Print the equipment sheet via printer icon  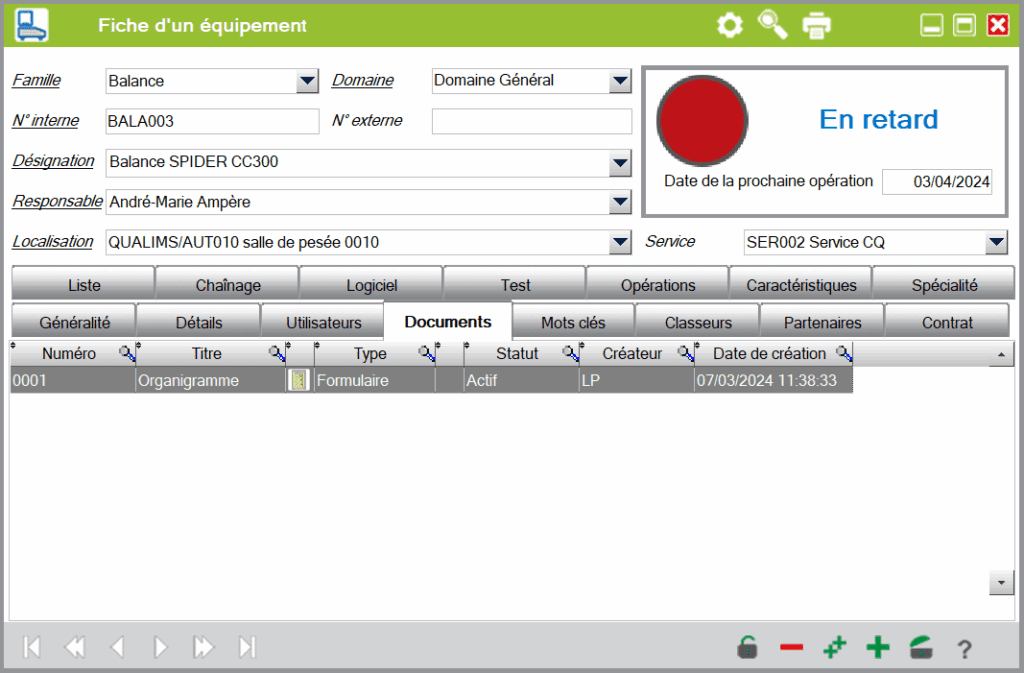[816, 25]
